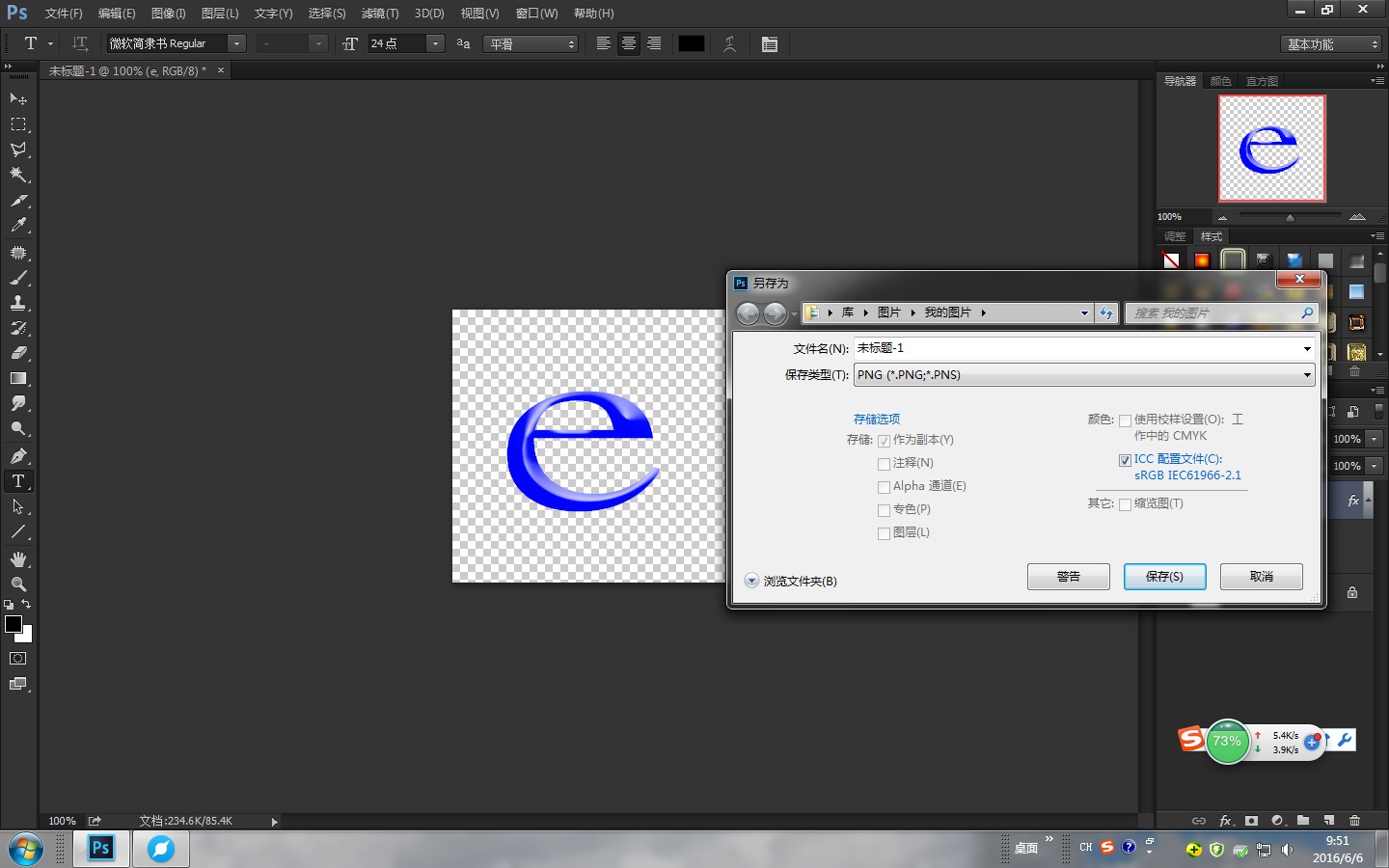Click trash icon in layers panel
Image resolution: width=1389 pixels, height=868 pixels.
click(1355, 821)
